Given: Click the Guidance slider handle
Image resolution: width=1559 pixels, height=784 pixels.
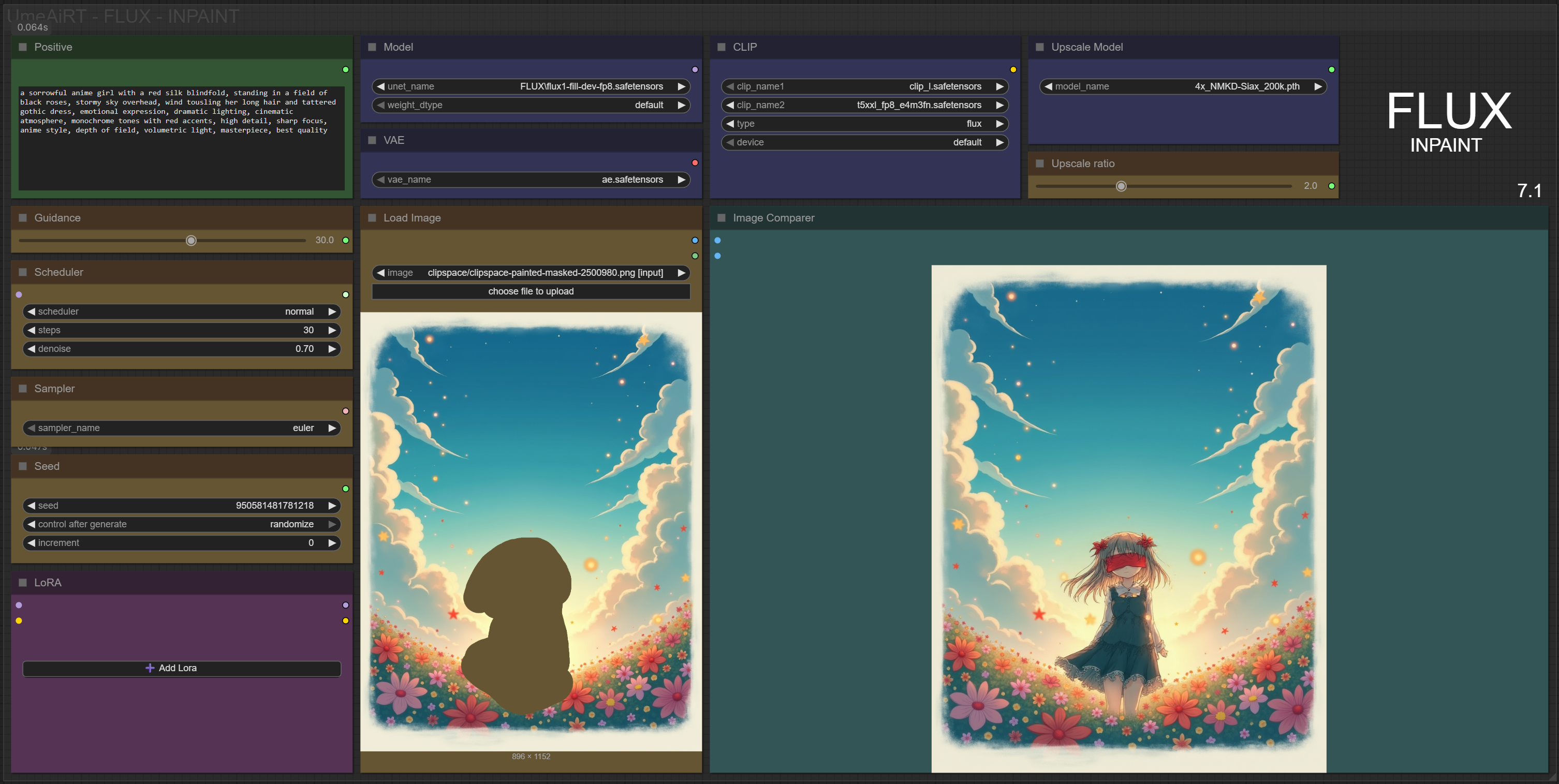Looking at the screenshot, I should pyautogui.click(x=191, y=241).
